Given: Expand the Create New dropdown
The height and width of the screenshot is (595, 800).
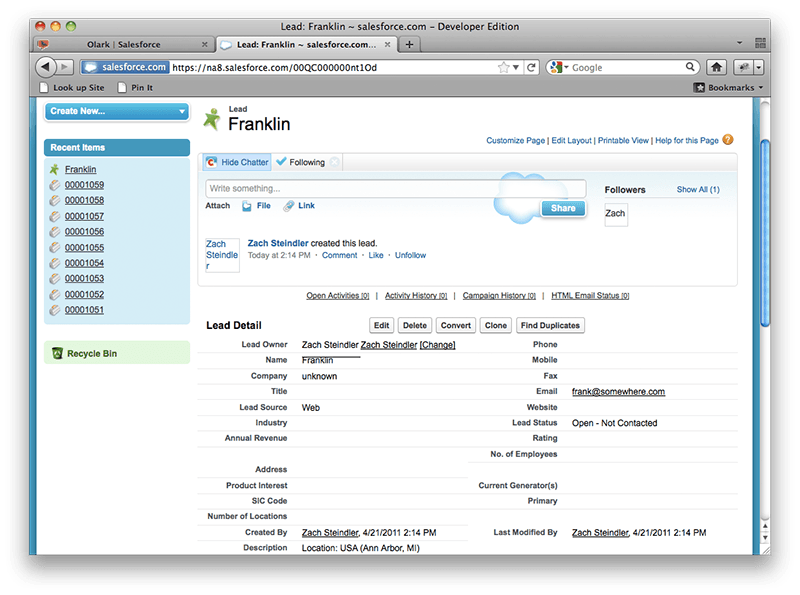Looking at the screenshot, I should (181, 111).
